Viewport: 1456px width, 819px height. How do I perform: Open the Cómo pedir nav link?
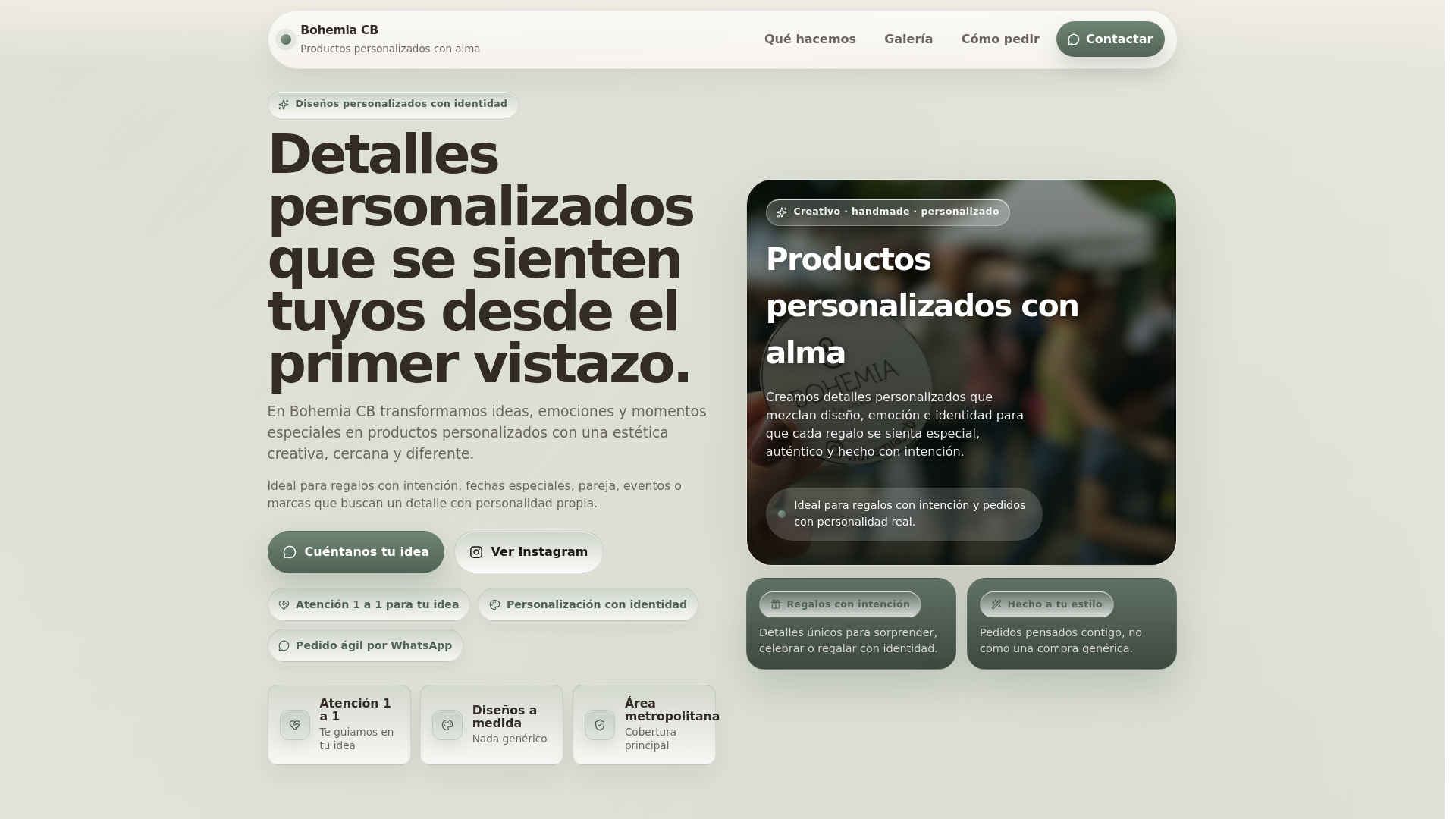click(1000, 39)
